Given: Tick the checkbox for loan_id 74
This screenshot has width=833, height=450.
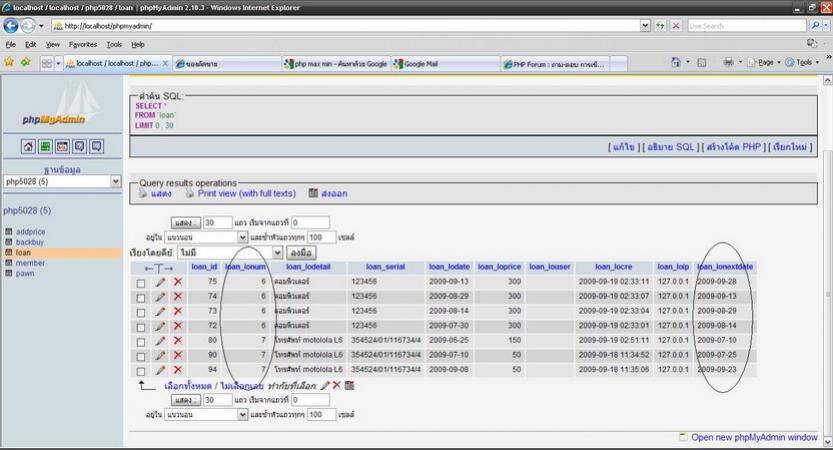Looking at the screenshot, I should (141, 298).
